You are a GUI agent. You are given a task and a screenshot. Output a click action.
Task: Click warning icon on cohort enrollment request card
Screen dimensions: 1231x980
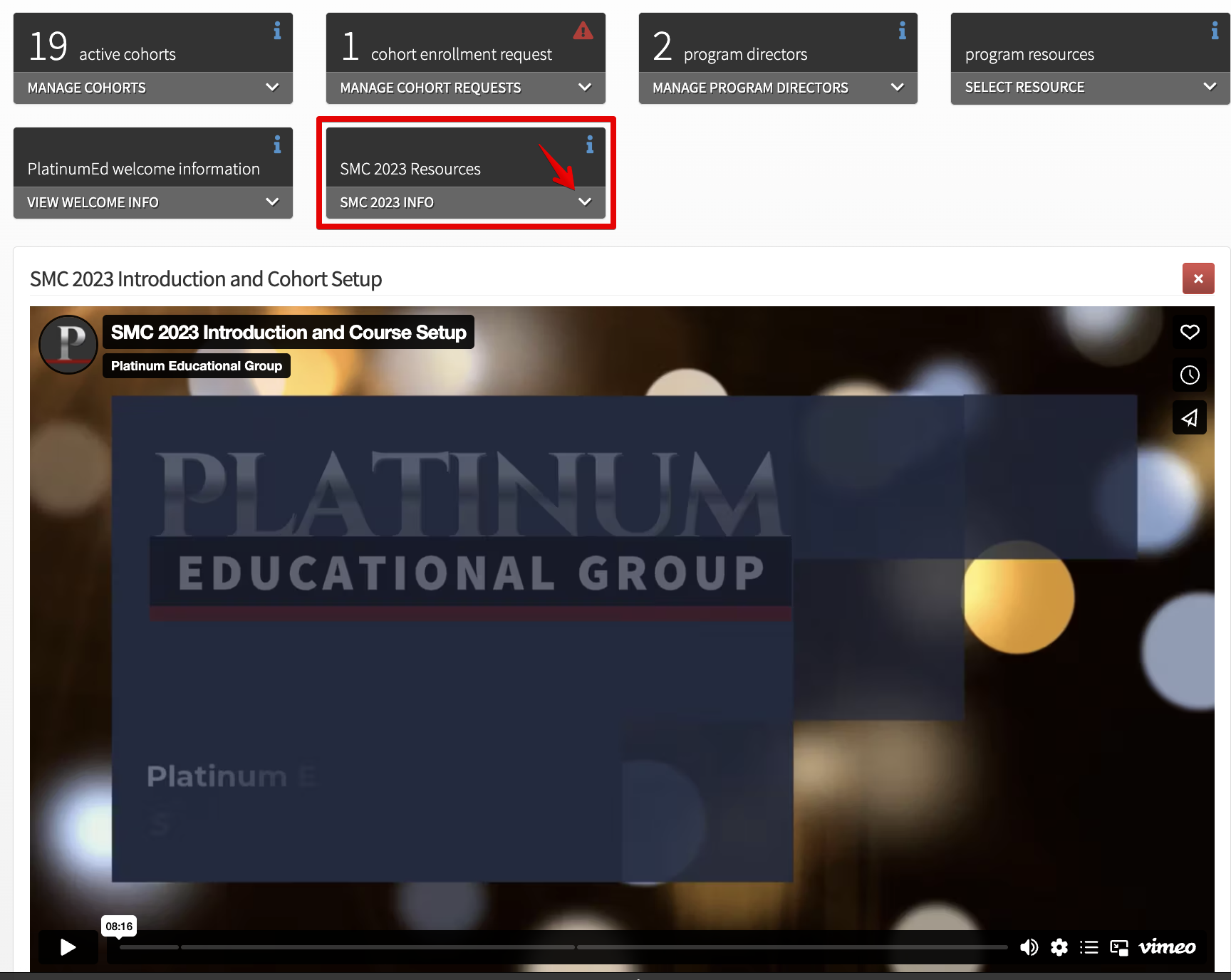click(x=583, y=31)
